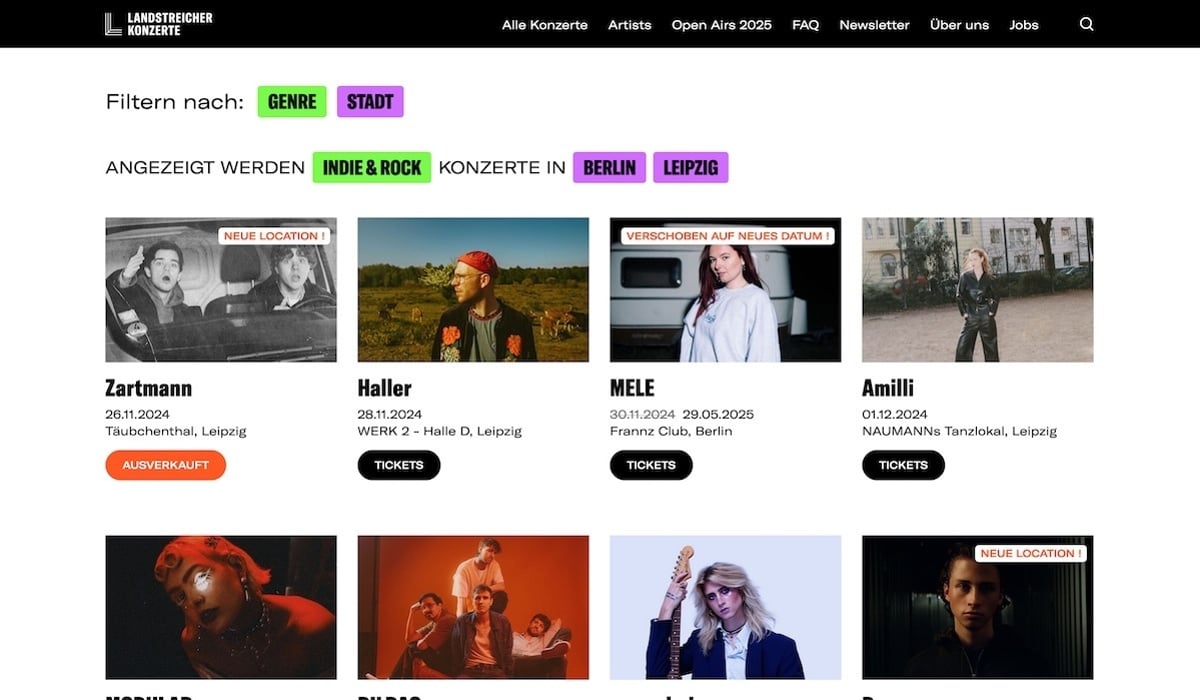Click TICKETS button for MELE
The image size is (1200, 700).
click(x=651, y=465)
